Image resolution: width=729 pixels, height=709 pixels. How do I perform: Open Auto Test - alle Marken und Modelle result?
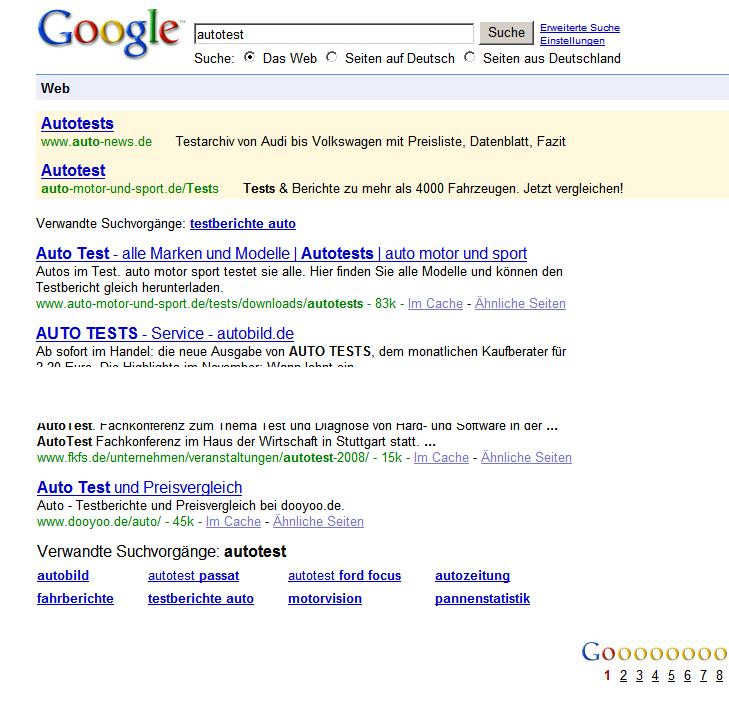[x=281, y=253]
